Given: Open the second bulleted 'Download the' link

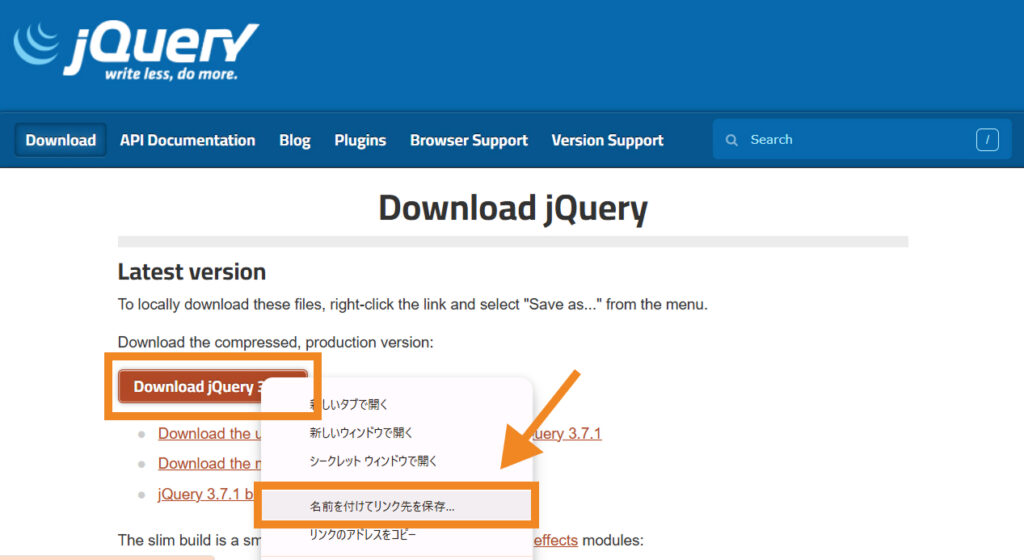Looking at the screenshot, I should [205, 464].
